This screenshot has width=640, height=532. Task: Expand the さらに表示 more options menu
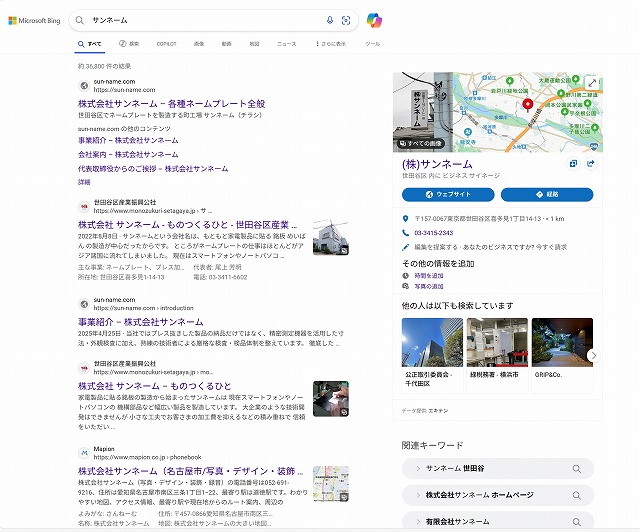pos(331,44)
